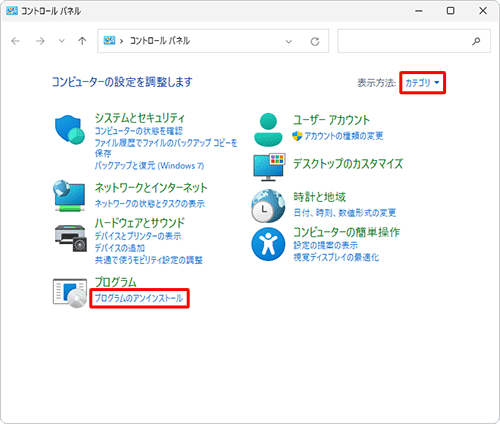Click the Control Panel title bar icon
Screen dimensions: 500x424
tap(12, 11)
